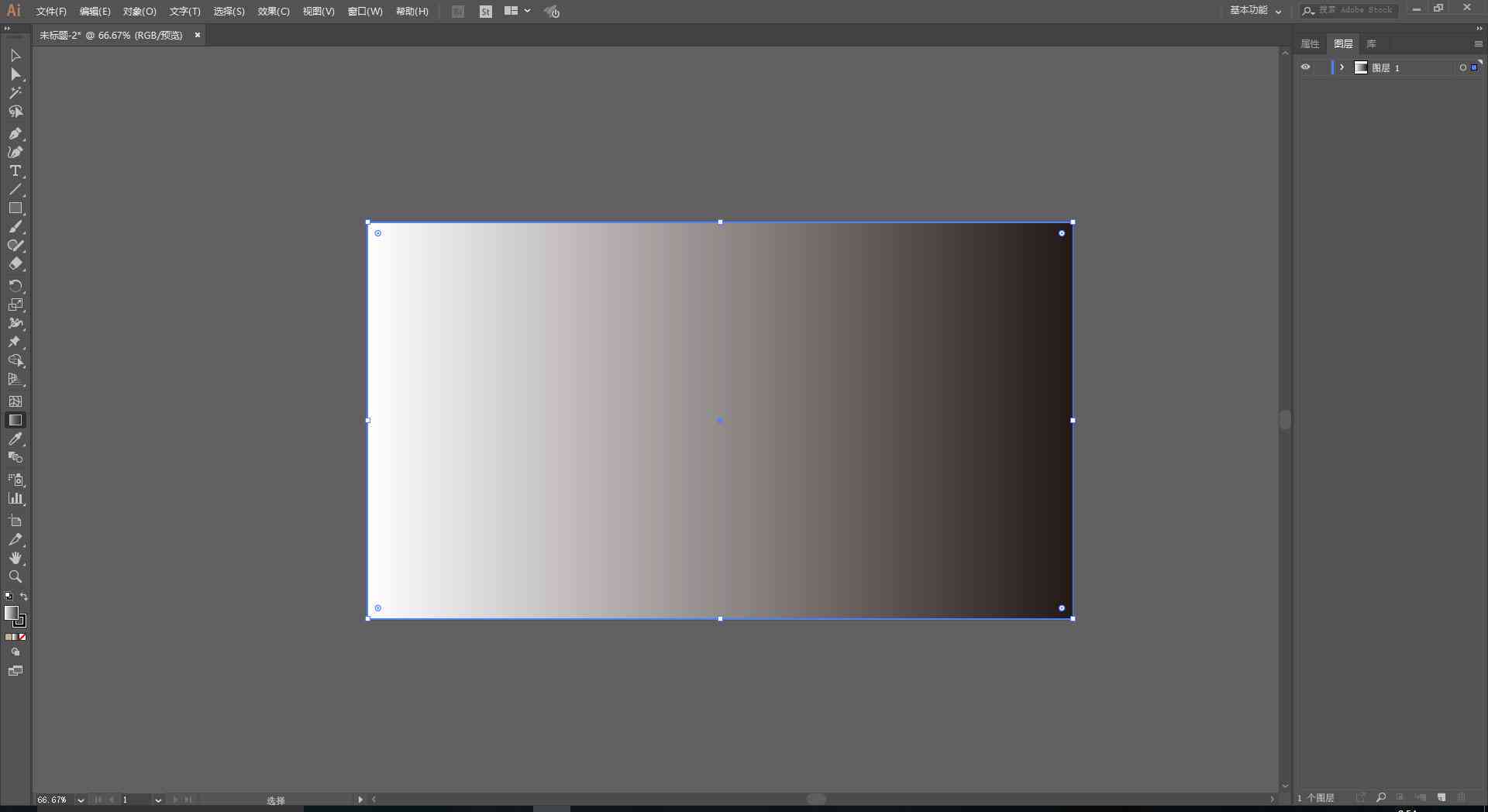The height and width of the screenshot is (812, 1488).
Task: Open the Layers panel options menu
Action: [1478, 44]
